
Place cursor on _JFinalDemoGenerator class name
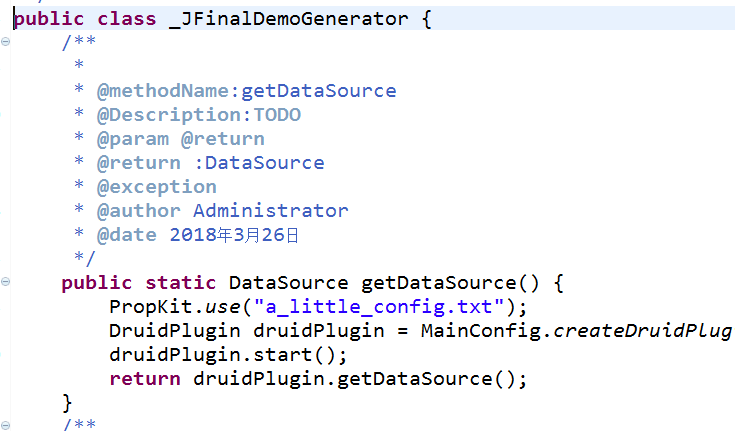click(x=288, y=19)
